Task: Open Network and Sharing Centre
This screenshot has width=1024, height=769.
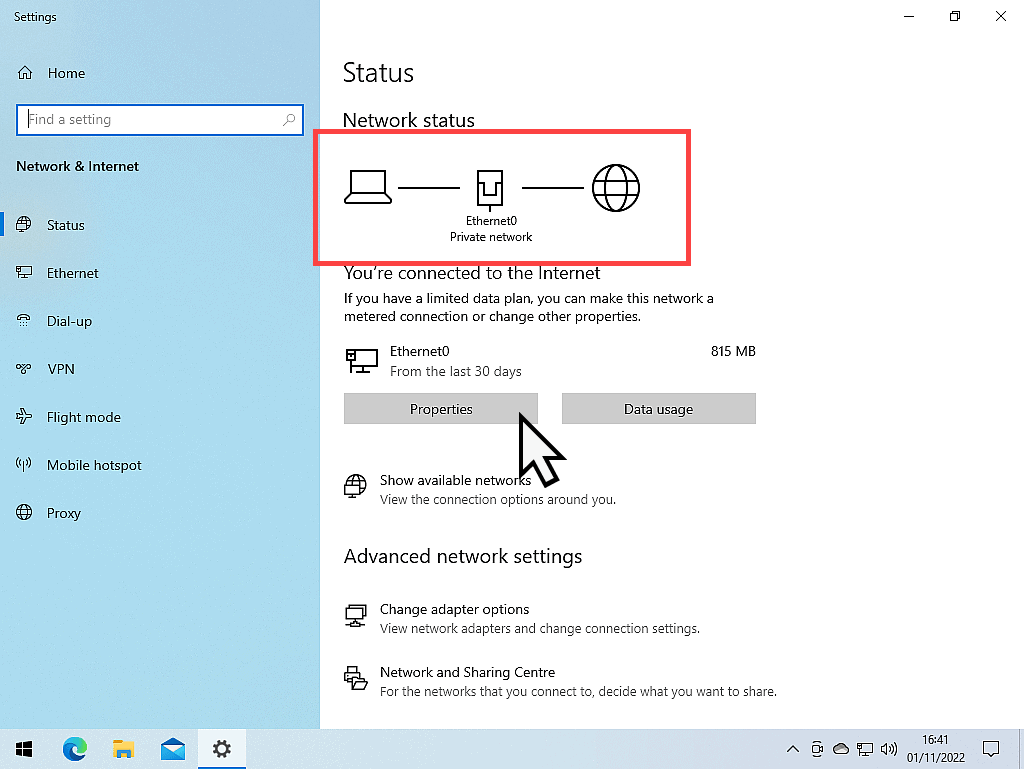Action: point(467,671)
